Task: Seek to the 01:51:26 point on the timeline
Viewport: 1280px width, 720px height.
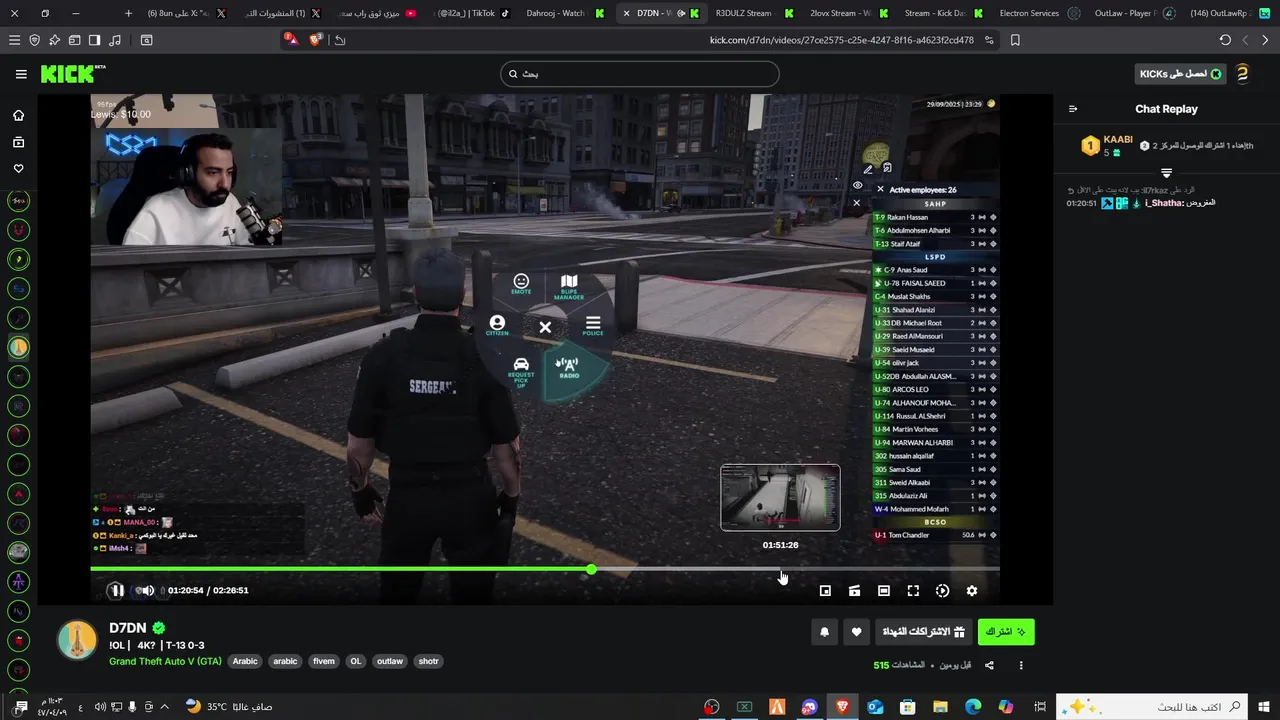Action: tap(781, 569)
